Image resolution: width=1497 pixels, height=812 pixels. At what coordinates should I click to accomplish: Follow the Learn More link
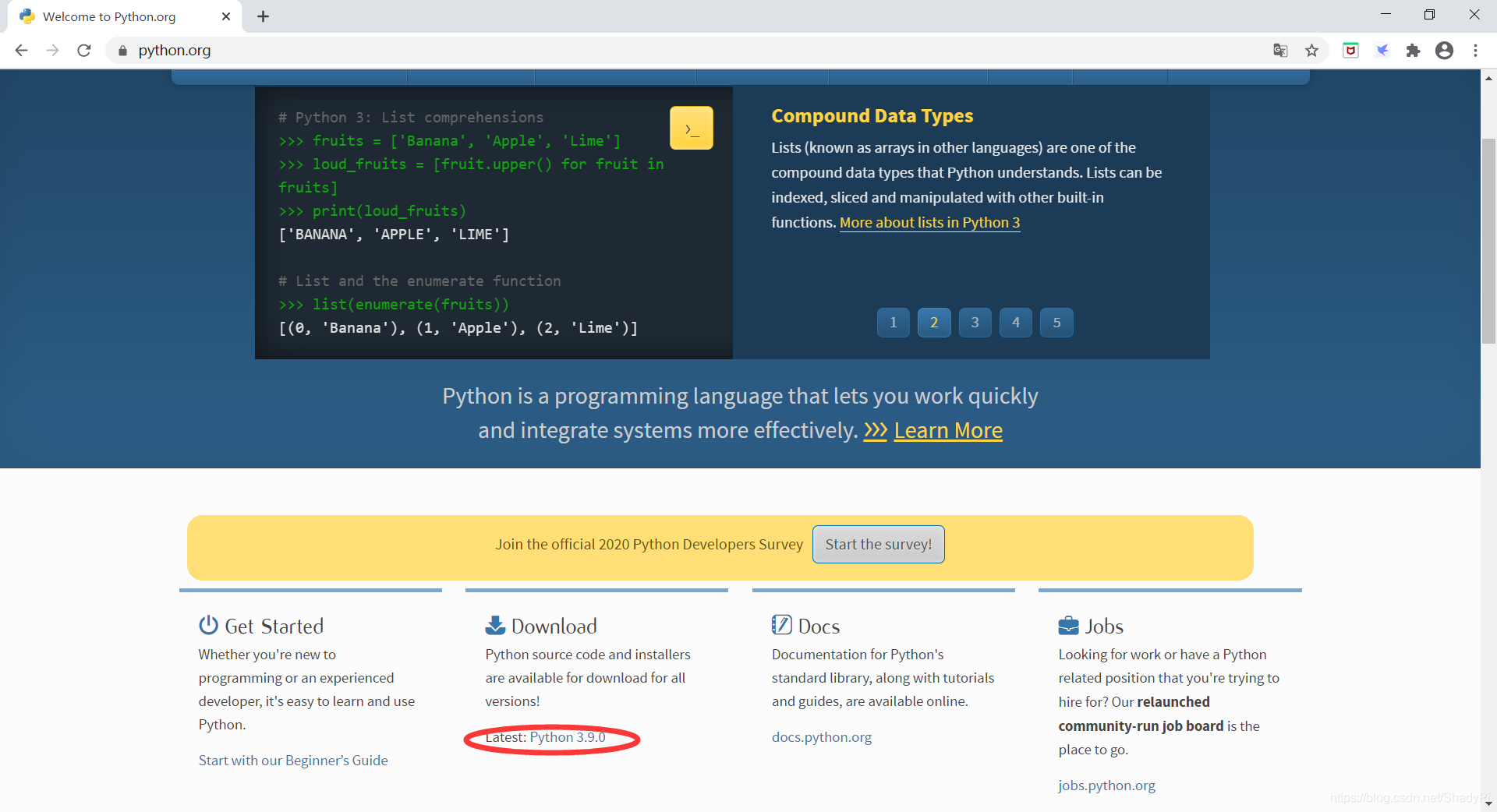[x=948, y=430]
